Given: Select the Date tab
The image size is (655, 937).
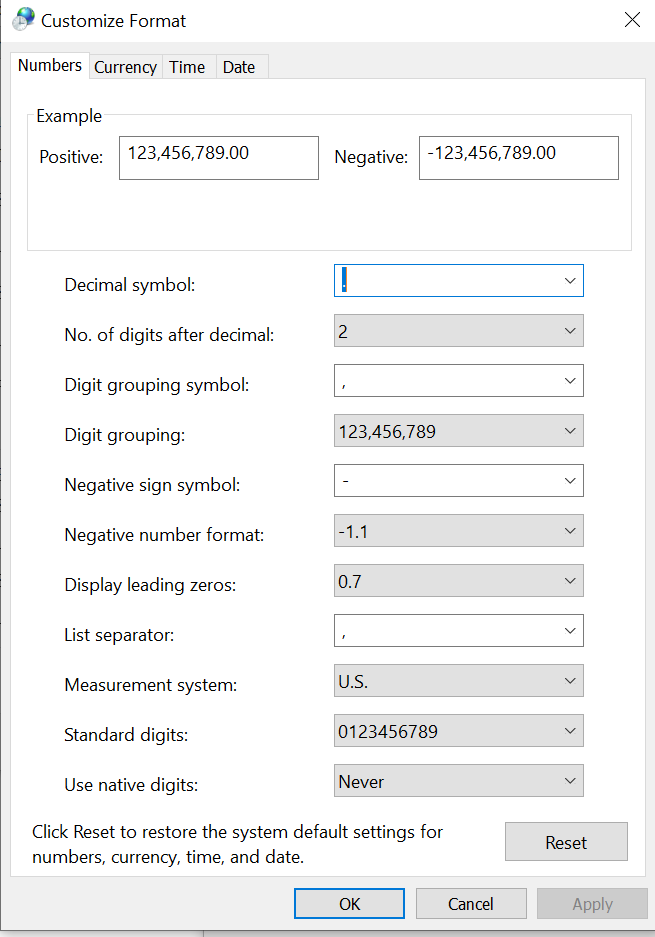Looking at the screenshot, I should pyautogui.click(x=240, y=66).
